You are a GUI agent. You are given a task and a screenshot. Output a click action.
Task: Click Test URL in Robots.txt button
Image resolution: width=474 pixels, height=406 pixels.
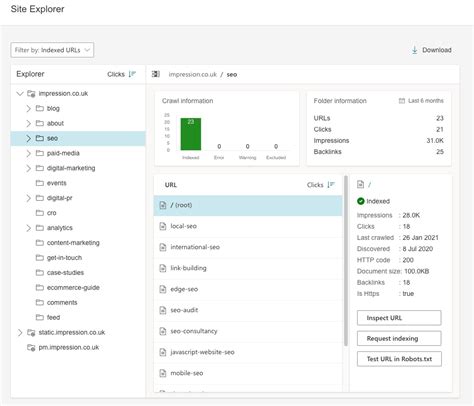[x=399, y=359]
